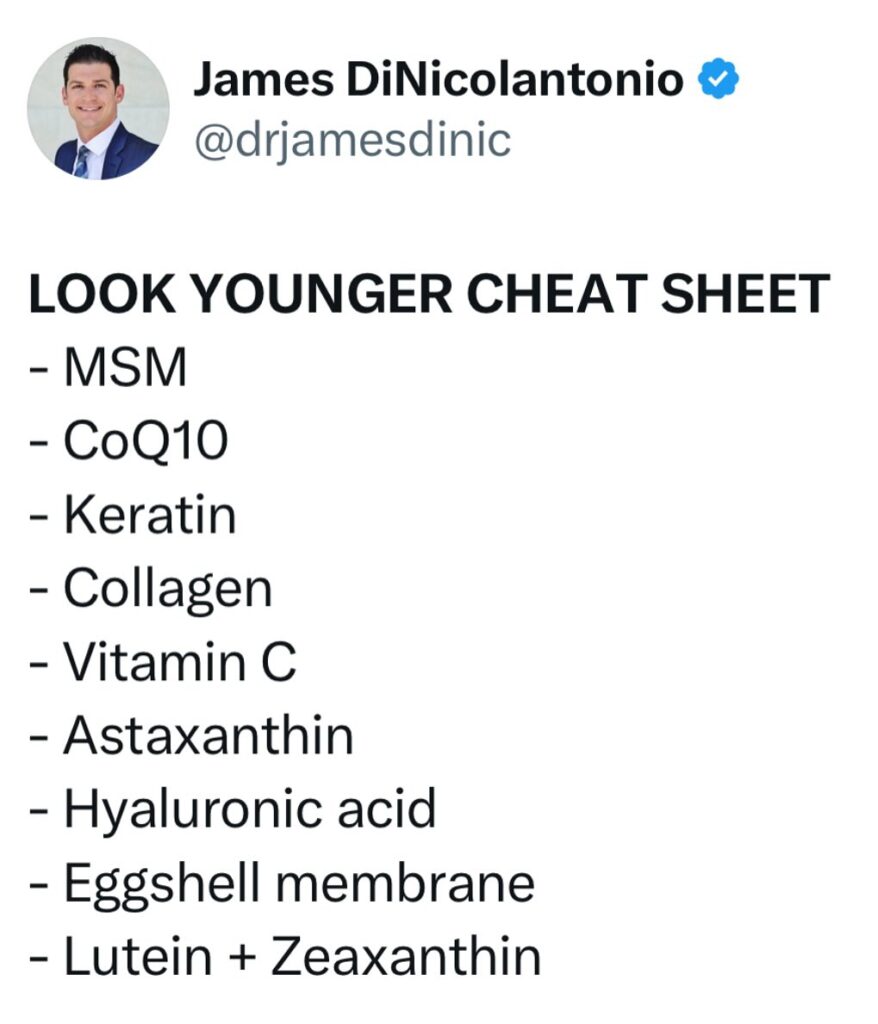Select the Vitamin C line
This screenshot has height=1024, width=878.
coord(163,662)
